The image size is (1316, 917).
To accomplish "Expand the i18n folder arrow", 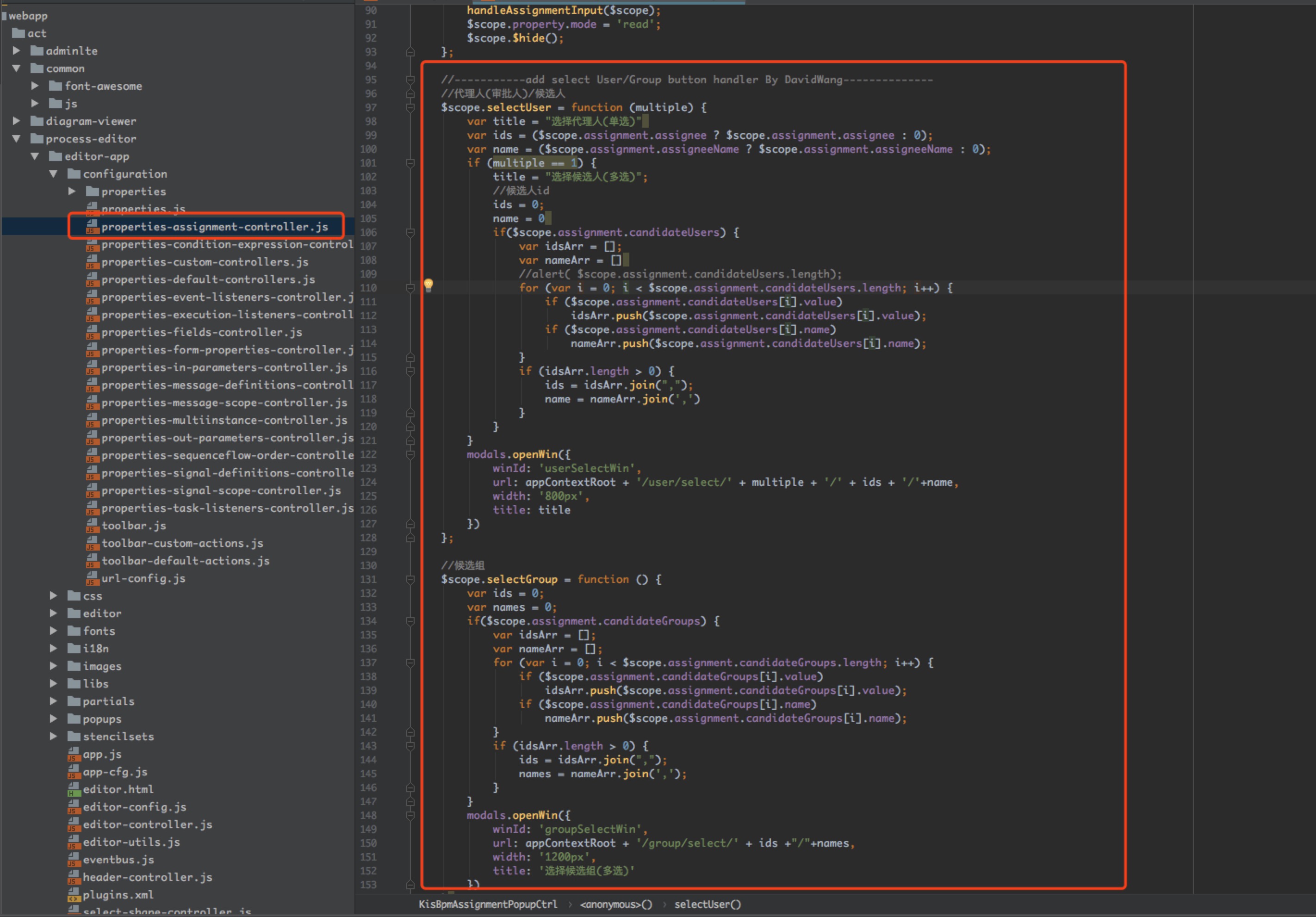I will tap(53, 648).
